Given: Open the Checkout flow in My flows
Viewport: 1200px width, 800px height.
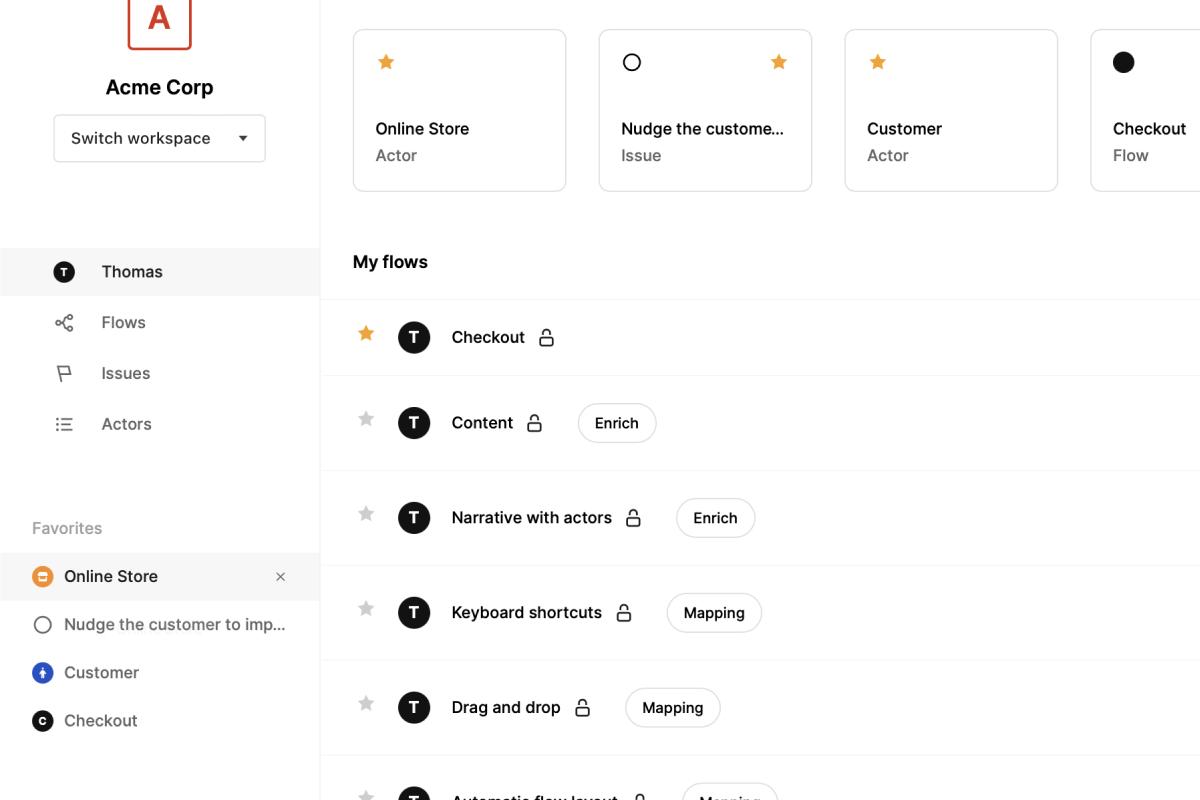Looking at the screenshot, I should [x=488, y=338].
